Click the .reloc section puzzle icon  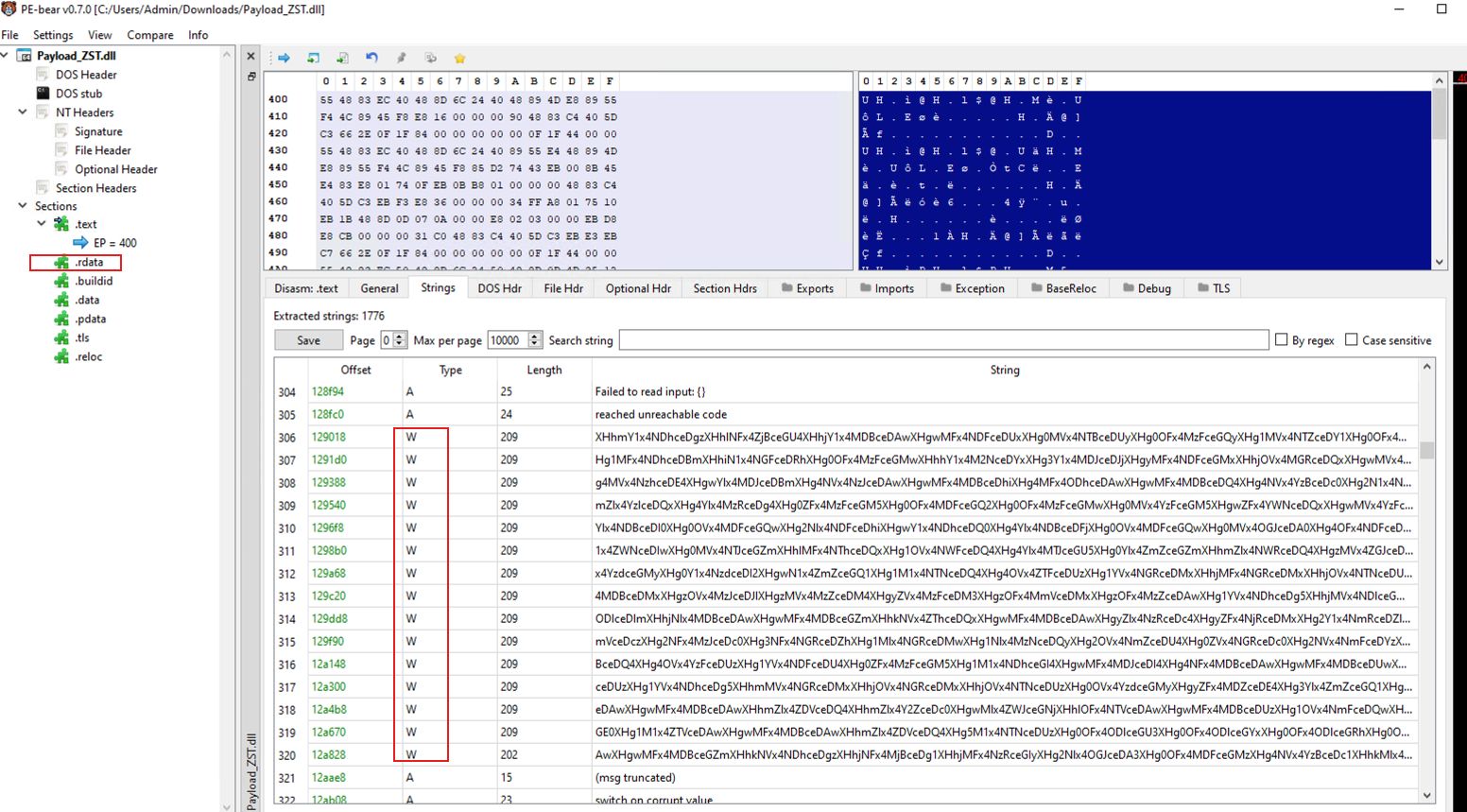click(61, 357)
